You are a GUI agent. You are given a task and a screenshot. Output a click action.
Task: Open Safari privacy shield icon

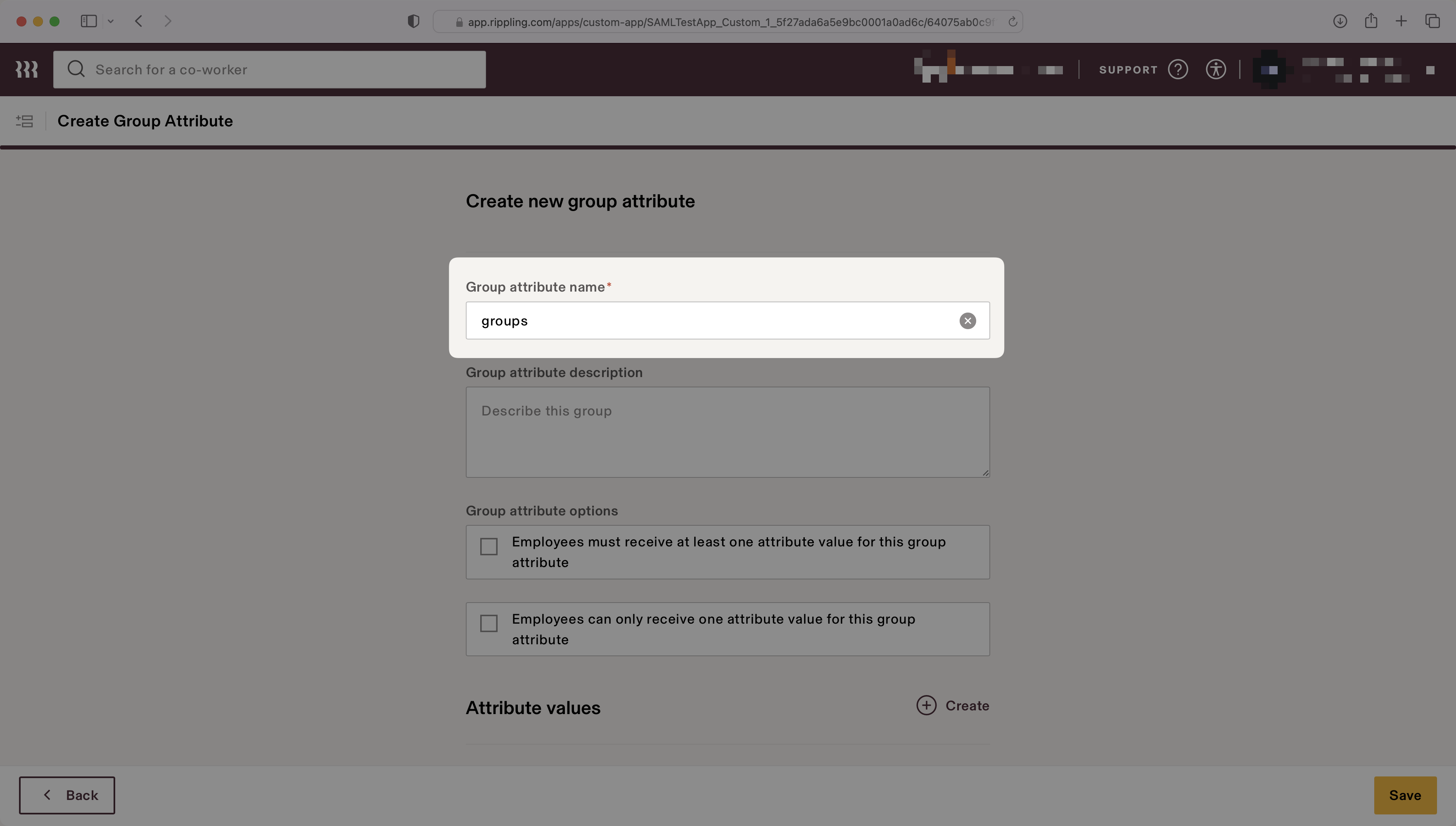(413, 21)
